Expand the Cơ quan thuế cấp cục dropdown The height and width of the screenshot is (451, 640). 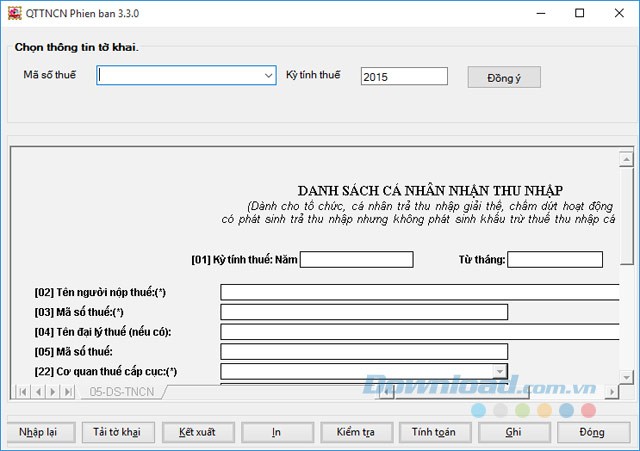500,372
